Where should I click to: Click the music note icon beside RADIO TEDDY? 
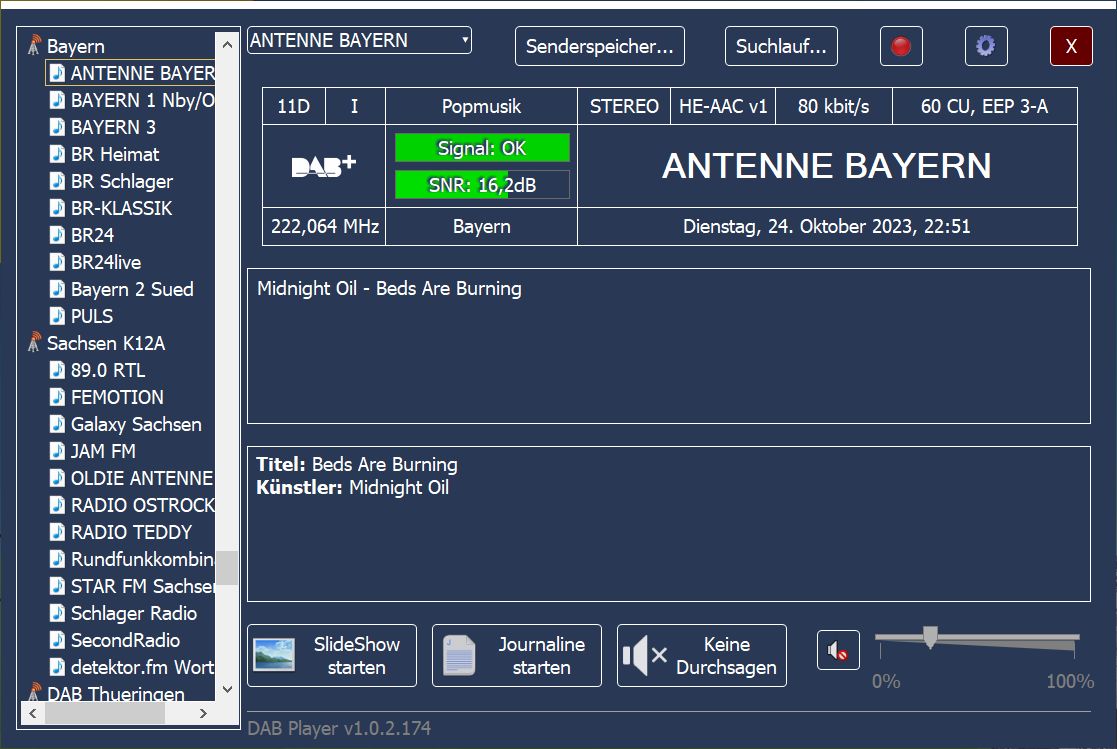[57, 532]
